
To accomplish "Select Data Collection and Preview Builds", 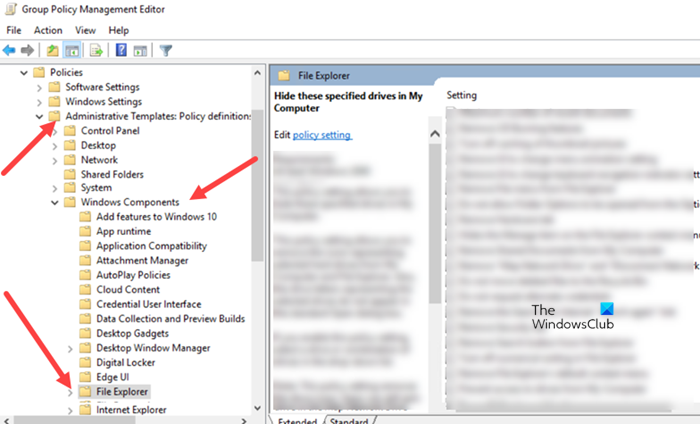I will point(171,319).
